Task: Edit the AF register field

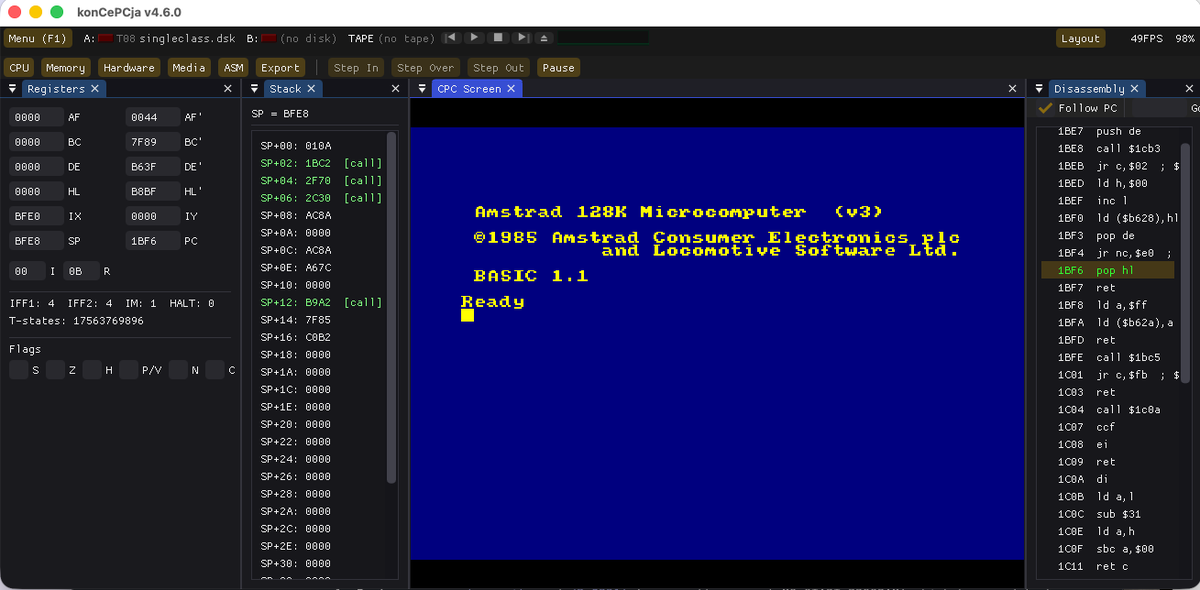Action: [x=36, y=117]
